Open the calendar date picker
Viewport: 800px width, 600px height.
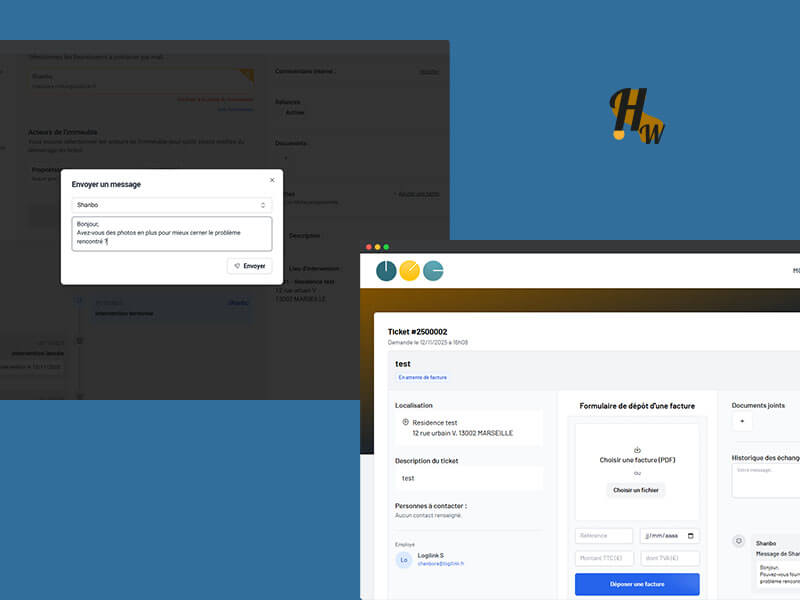tap(689, 536)
